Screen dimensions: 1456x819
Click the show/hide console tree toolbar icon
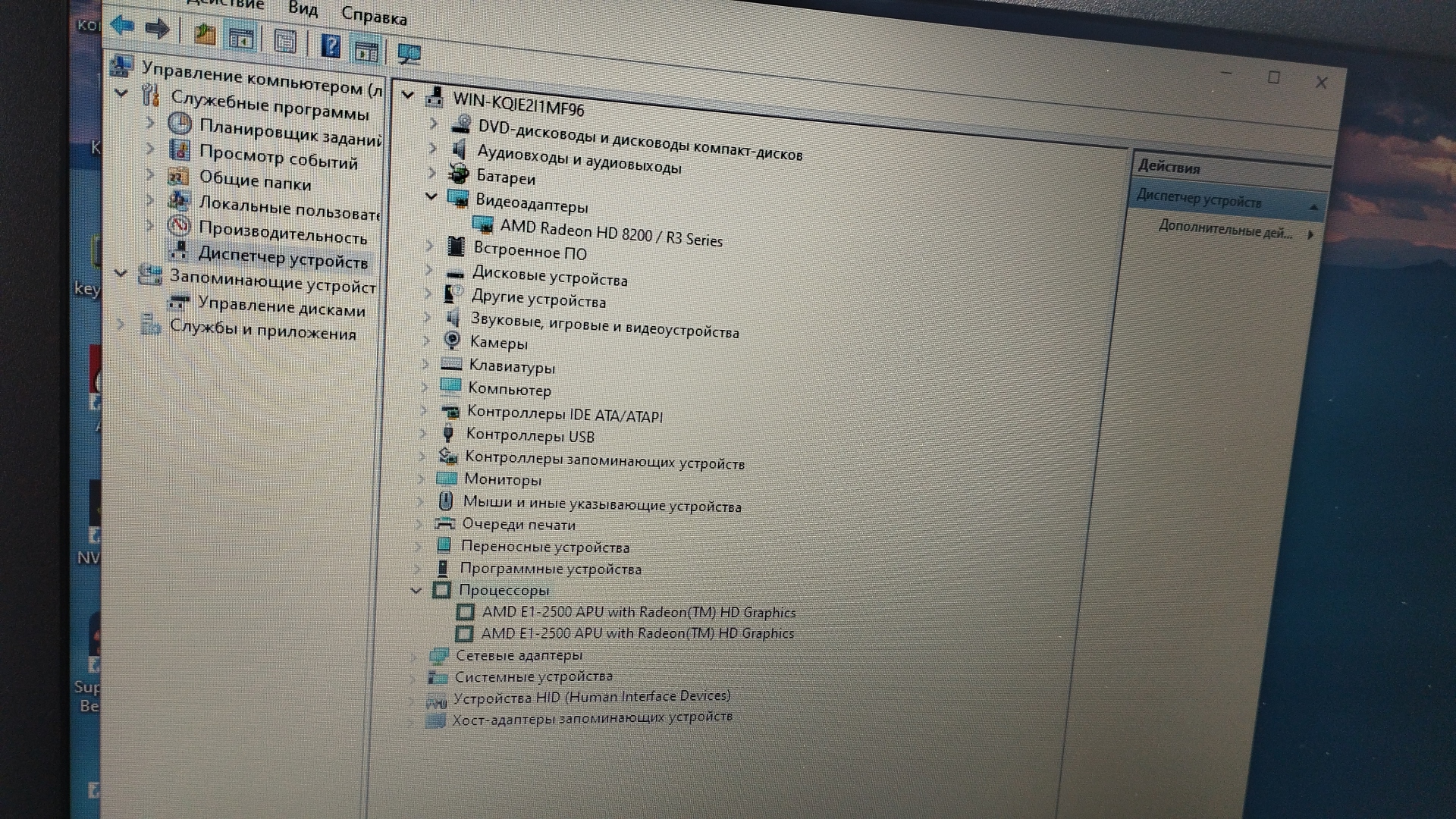point(241,38)
